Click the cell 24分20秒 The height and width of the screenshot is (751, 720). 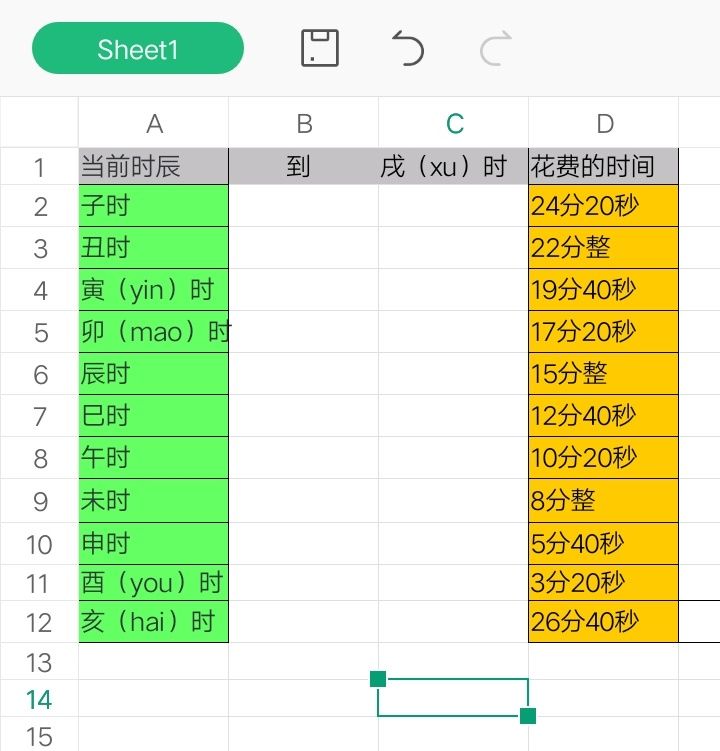point(604,206)
